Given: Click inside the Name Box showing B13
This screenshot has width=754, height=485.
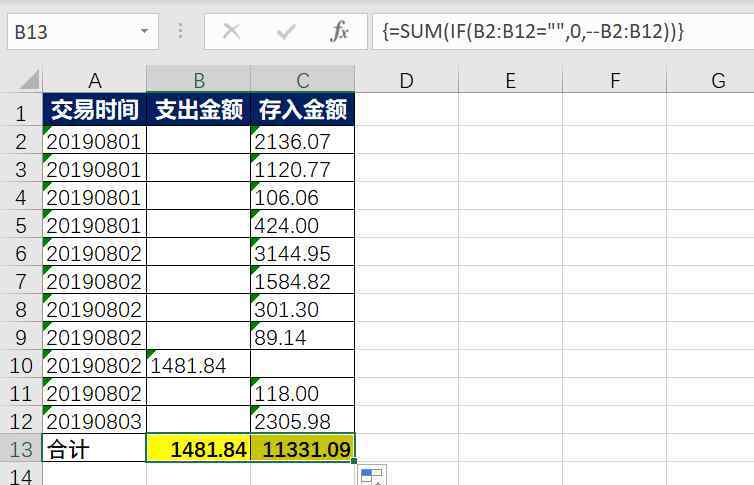Looking at the screenshot, I should [x=70, y=32].
